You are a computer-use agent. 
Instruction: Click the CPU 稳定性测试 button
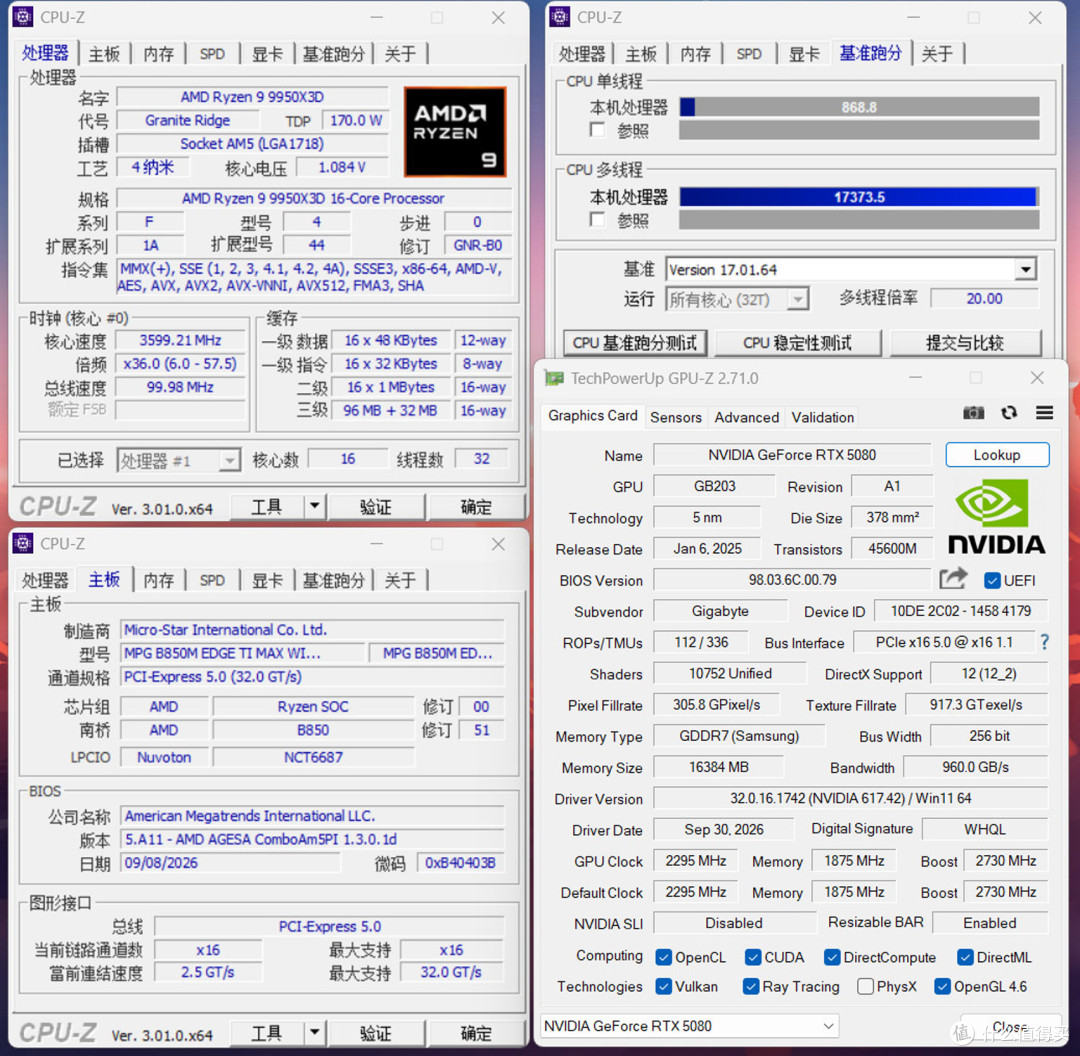798,342
